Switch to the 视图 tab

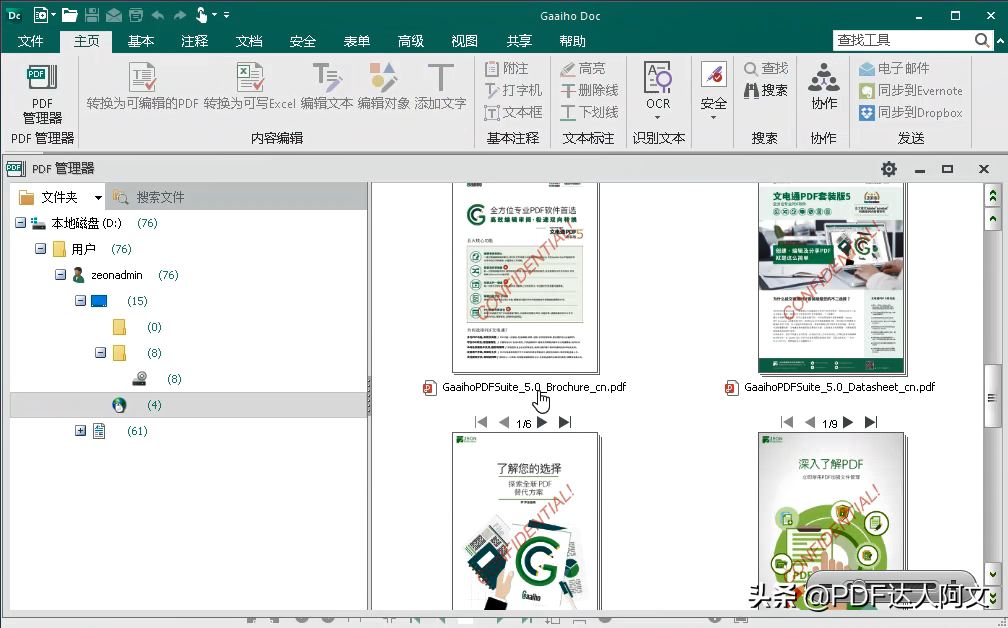[x=464, y=41]
